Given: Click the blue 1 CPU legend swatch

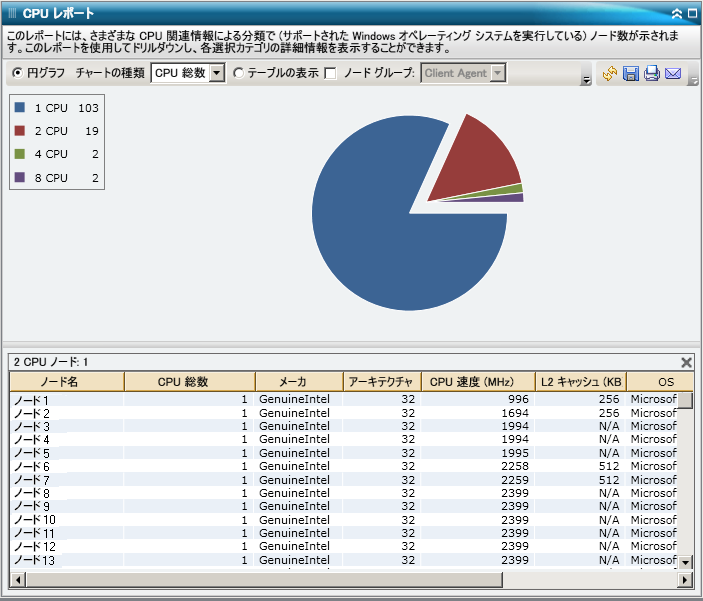Looking at the screenshot, I should (20, 107).
